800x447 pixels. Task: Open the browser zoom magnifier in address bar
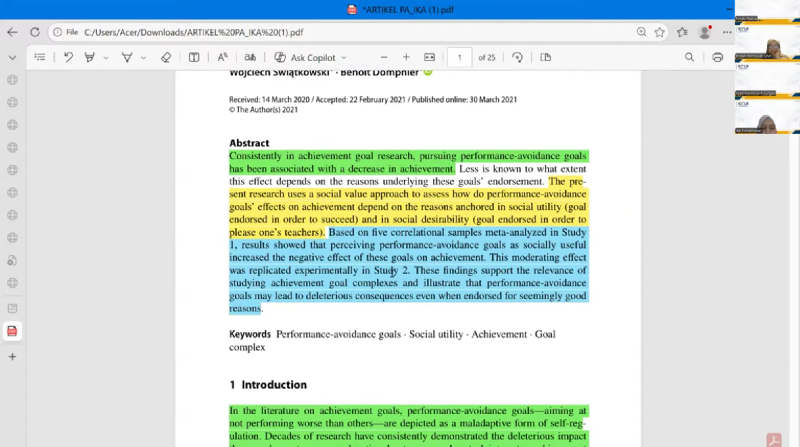641,32
